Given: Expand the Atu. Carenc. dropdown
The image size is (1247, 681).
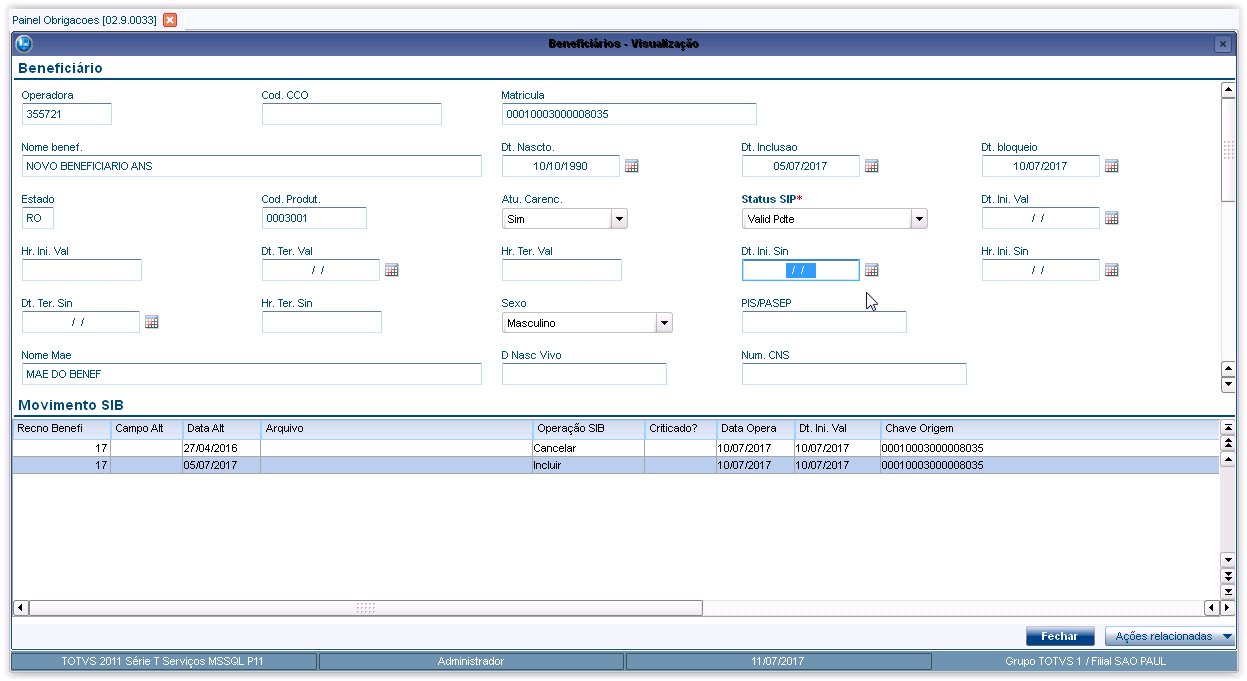Looking at the screenshot, I should (619, 218).
